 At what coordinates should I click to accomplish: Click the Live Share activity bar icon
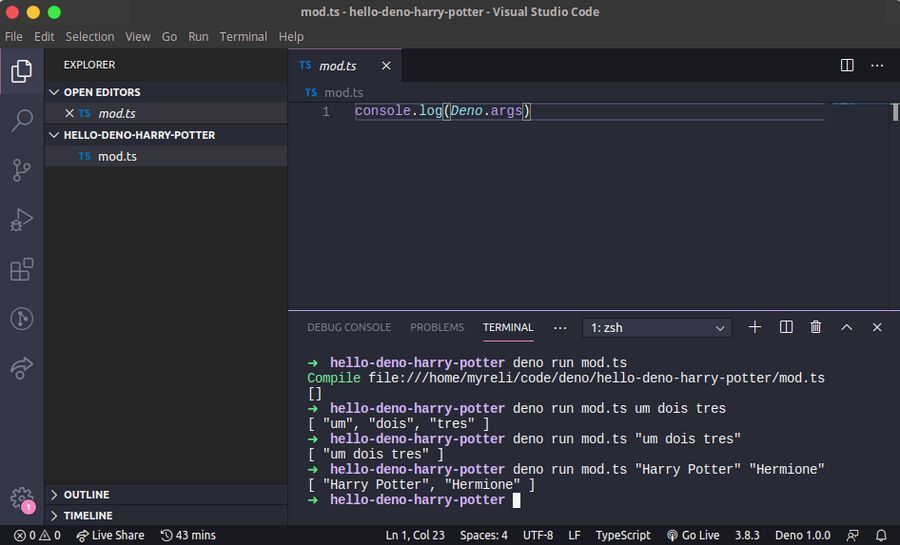click(x=21, y=368)
